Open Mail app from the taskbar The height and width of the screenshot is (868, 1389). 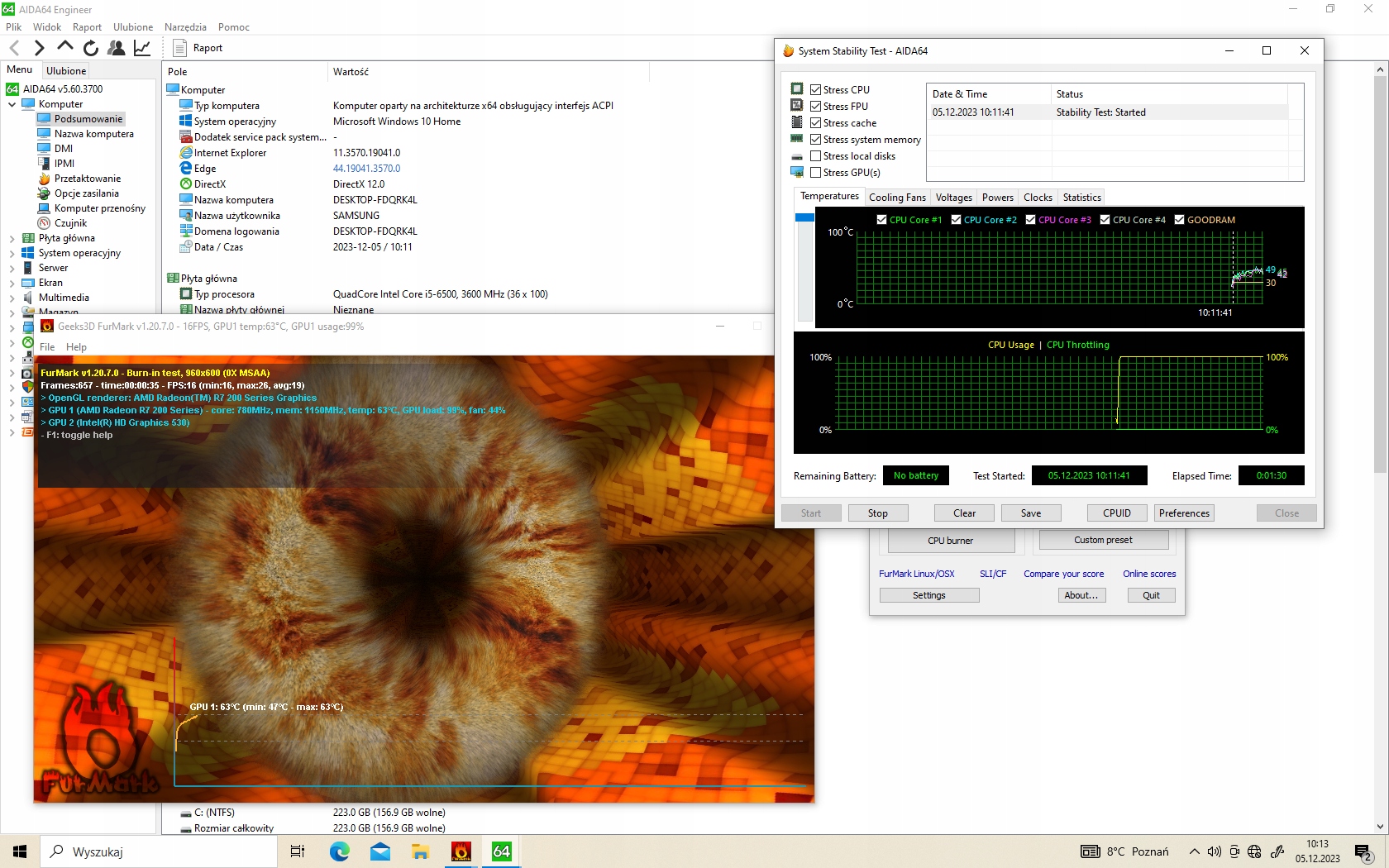point(380,851)
